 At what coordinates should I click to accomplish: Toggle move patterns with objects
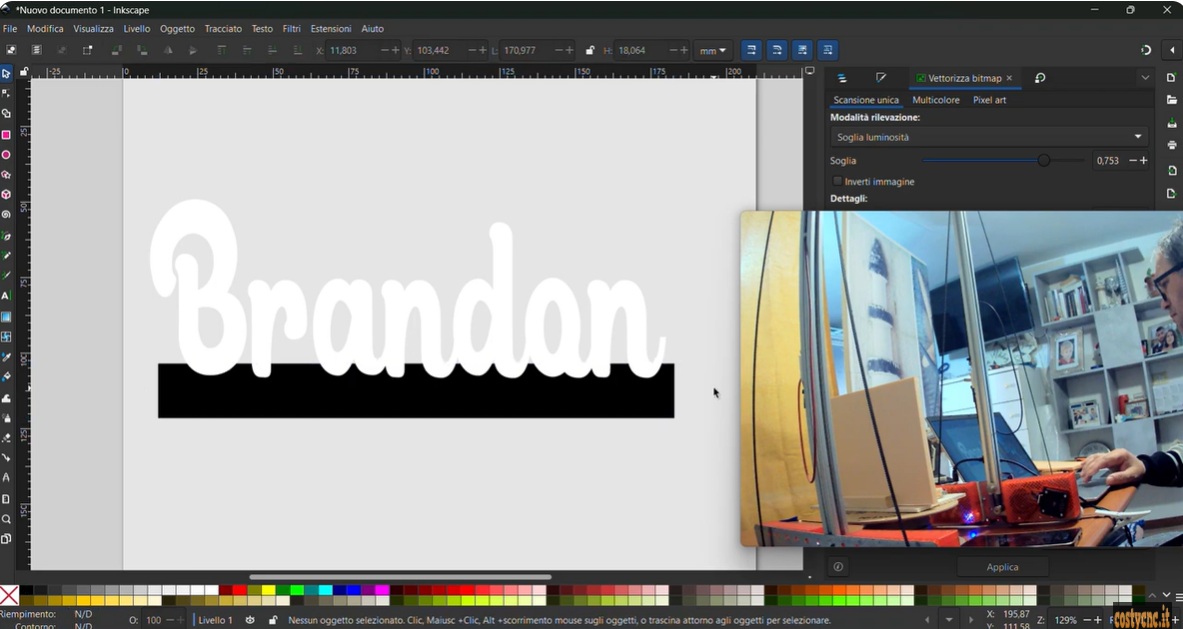tap(828, 50)
